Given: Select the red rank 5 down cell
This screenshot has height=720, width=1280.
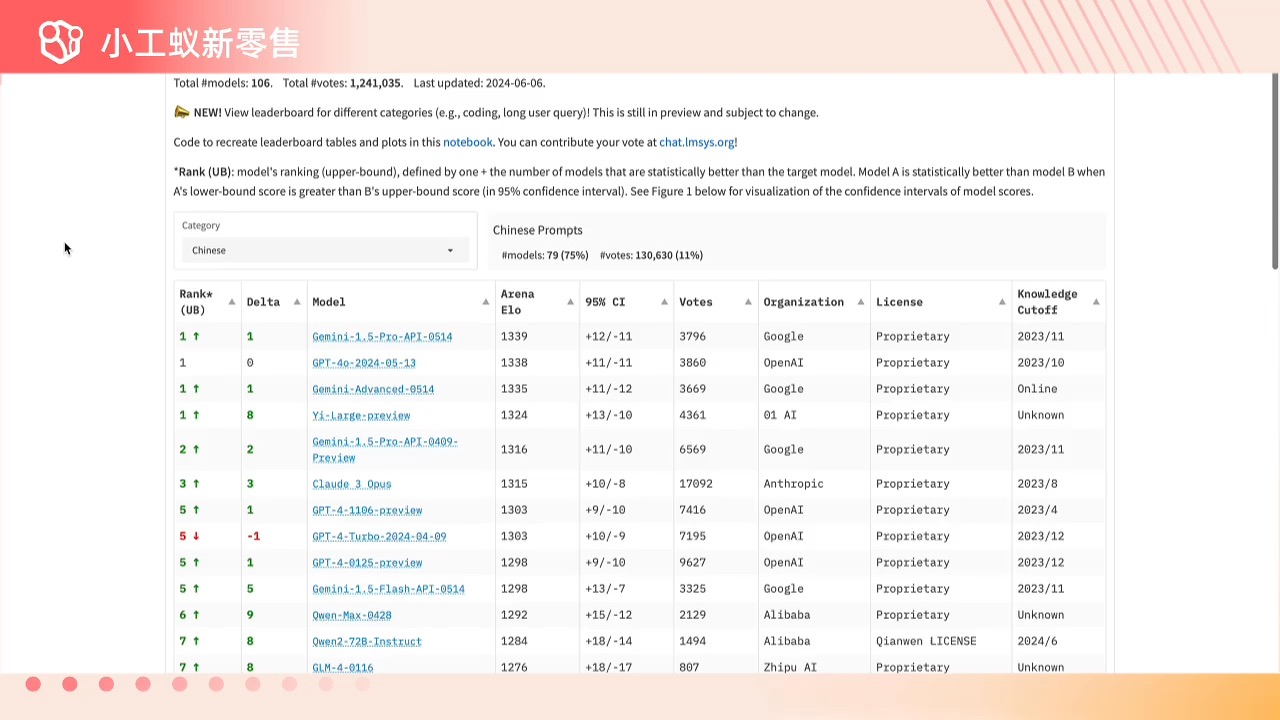Looking at the screenshot, I should [189, 536].
